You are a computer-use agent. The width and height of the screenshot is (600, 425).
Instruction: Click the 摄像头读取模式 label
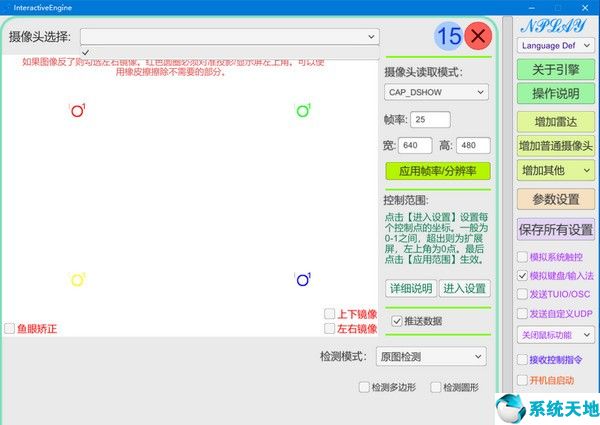[423, 72]
